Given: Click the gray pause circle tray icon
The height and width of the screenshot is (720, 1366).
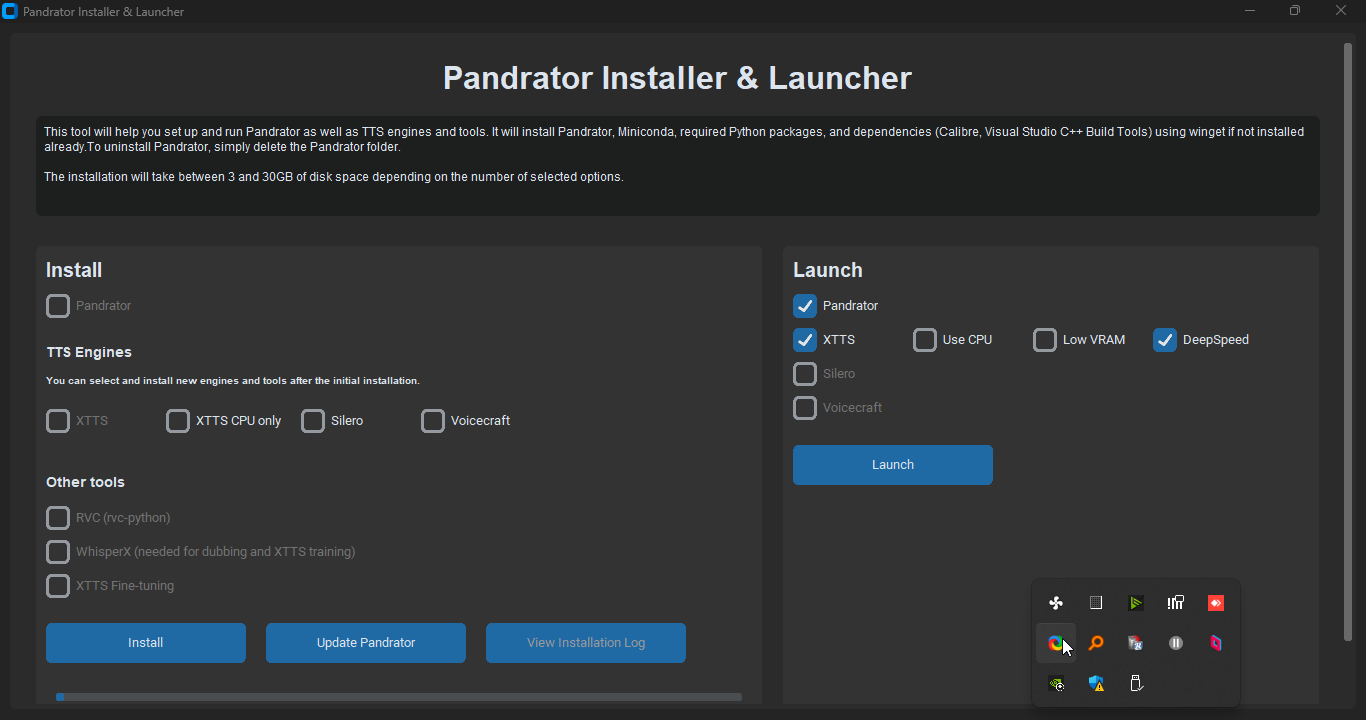Looking at the screenshot, I should [1176, 643].
